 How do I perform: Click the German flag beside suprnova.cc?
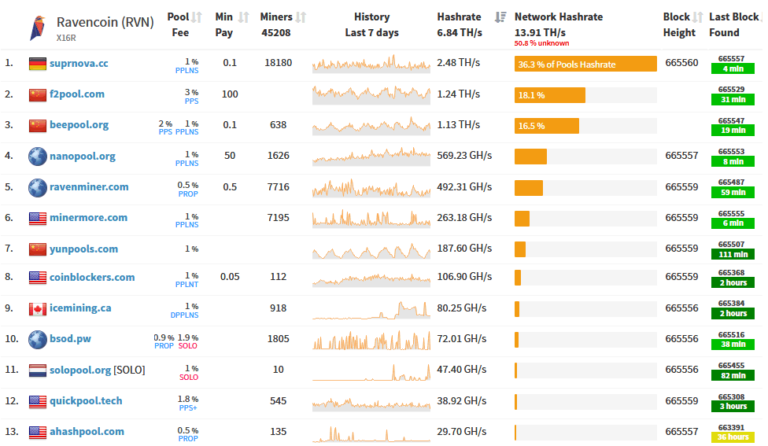(38, 63)
